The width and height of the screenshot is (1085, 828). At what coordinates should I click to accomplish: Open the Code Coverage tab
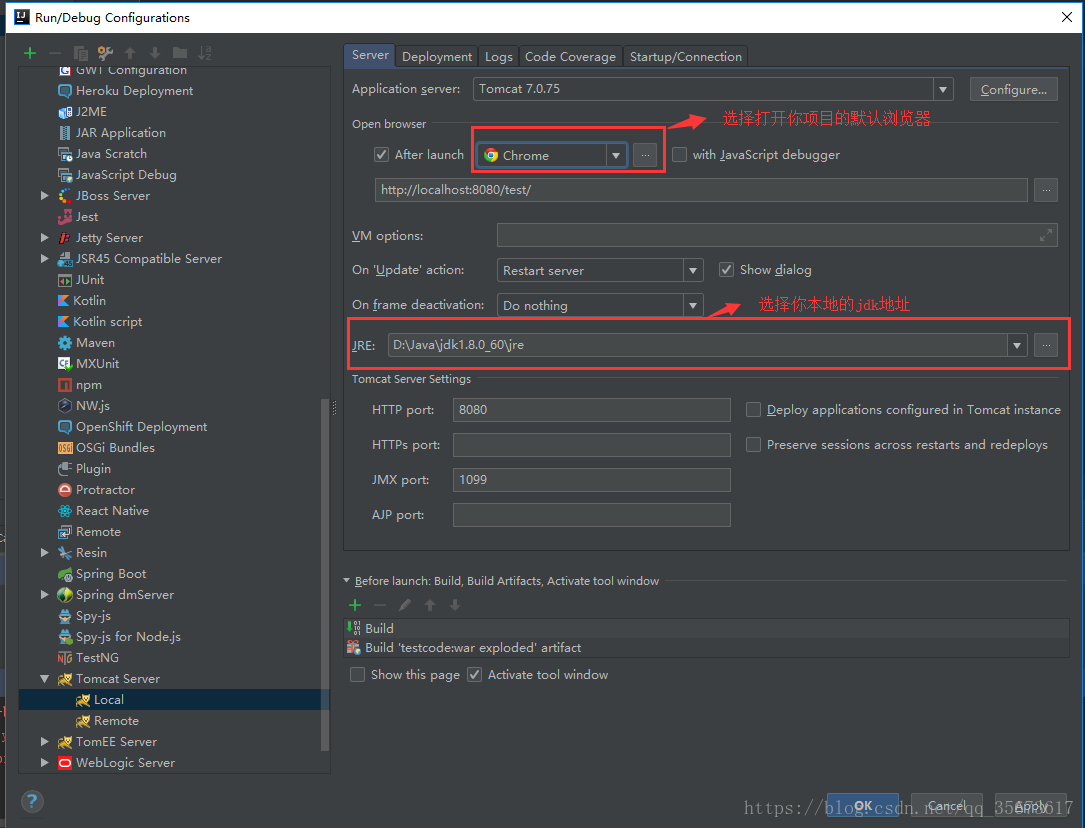pyautogui.click(x=570, y=57)
